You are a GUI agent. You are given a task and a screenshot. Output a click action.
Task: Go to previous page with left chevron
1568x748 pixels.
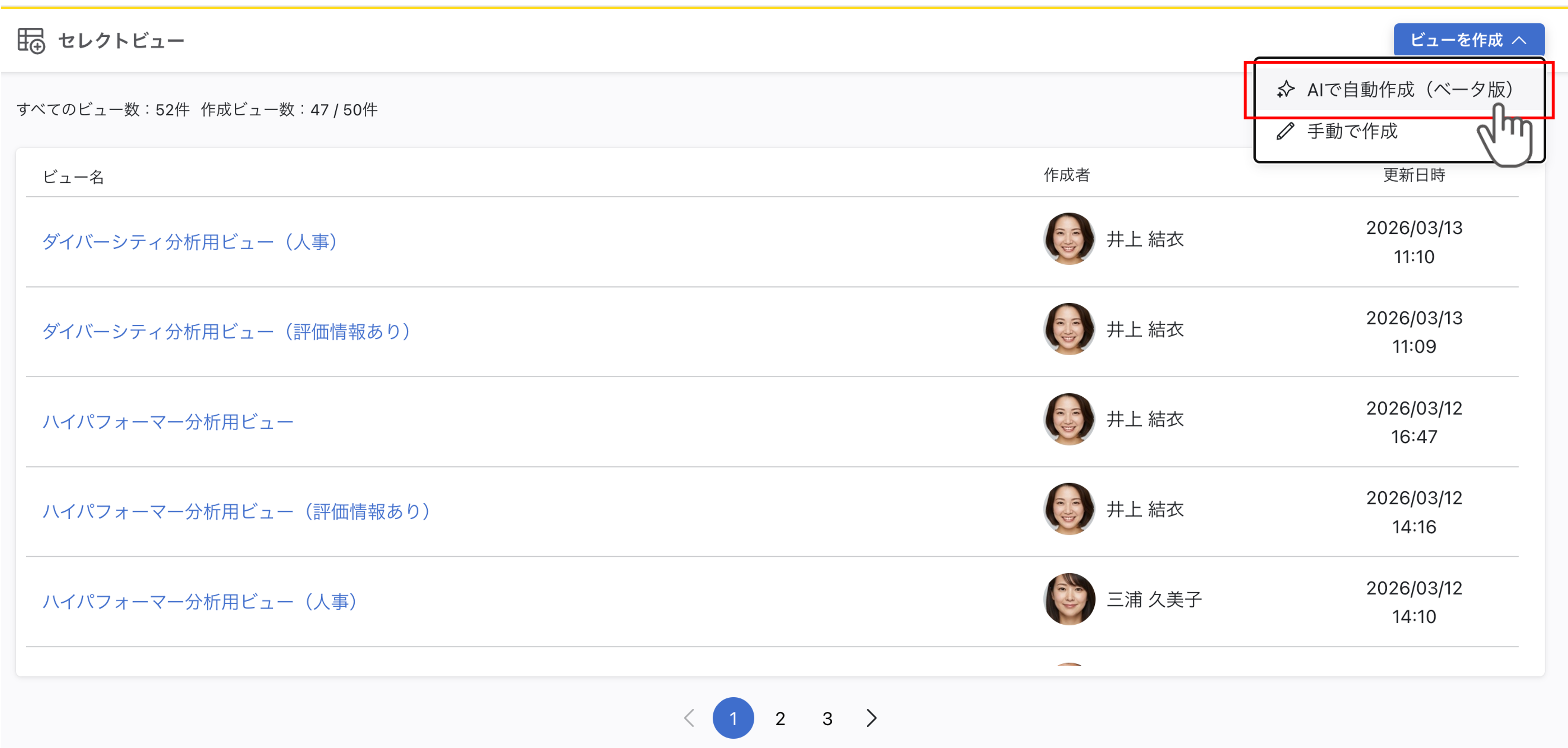tap(689, 718)
